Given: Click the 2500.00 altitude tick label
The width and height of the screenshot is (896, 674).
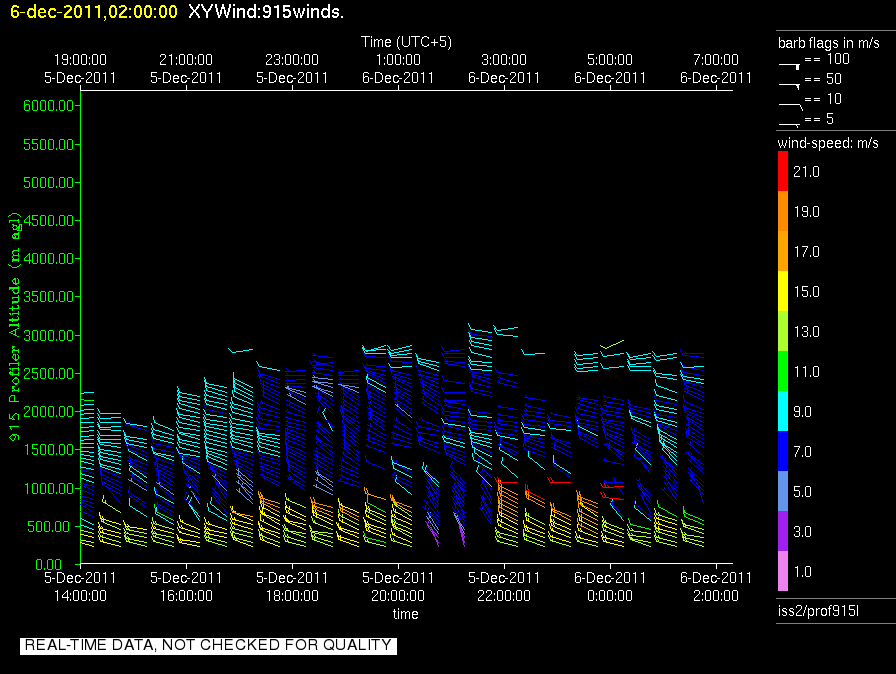Looking at the screenshot, I should pyautogui.click(x=49, y=374).
